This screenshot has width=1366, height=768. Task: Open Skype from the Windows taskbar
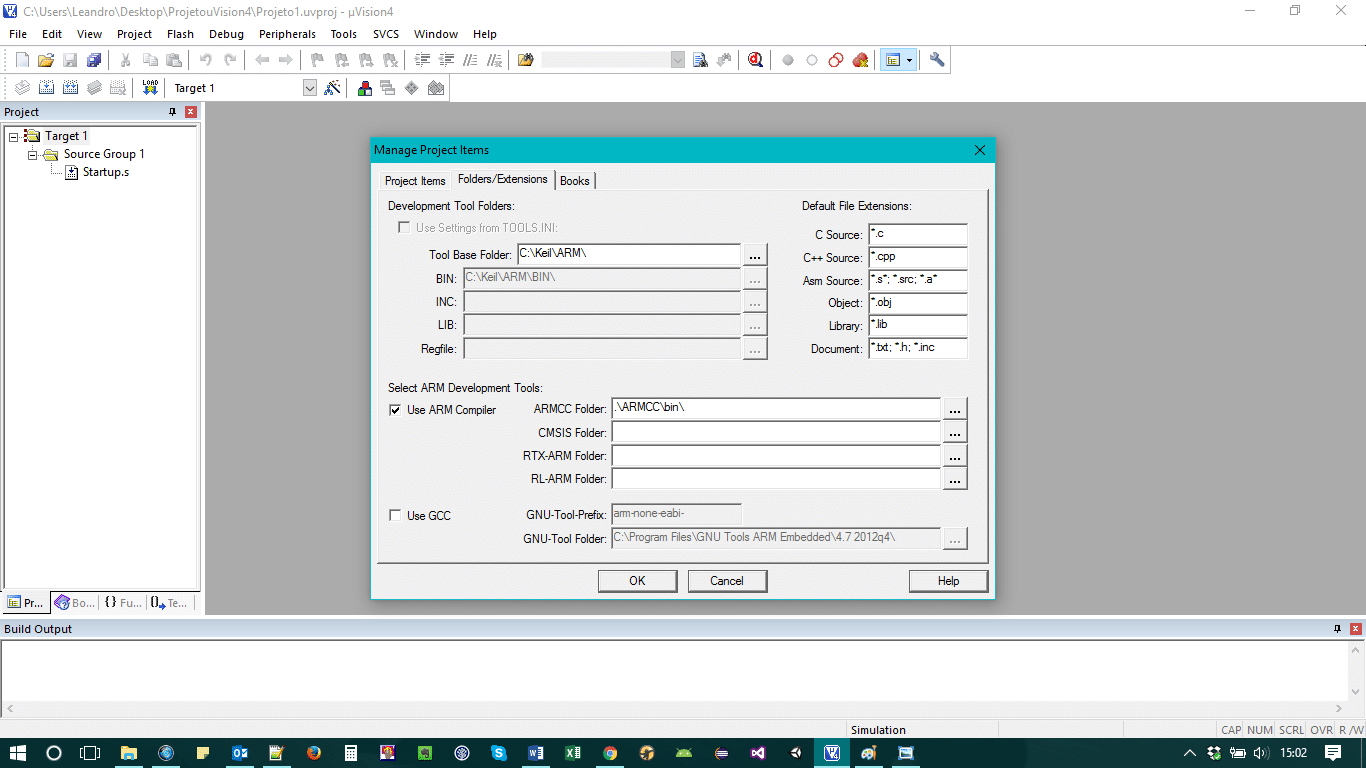(x=498, y=753)
